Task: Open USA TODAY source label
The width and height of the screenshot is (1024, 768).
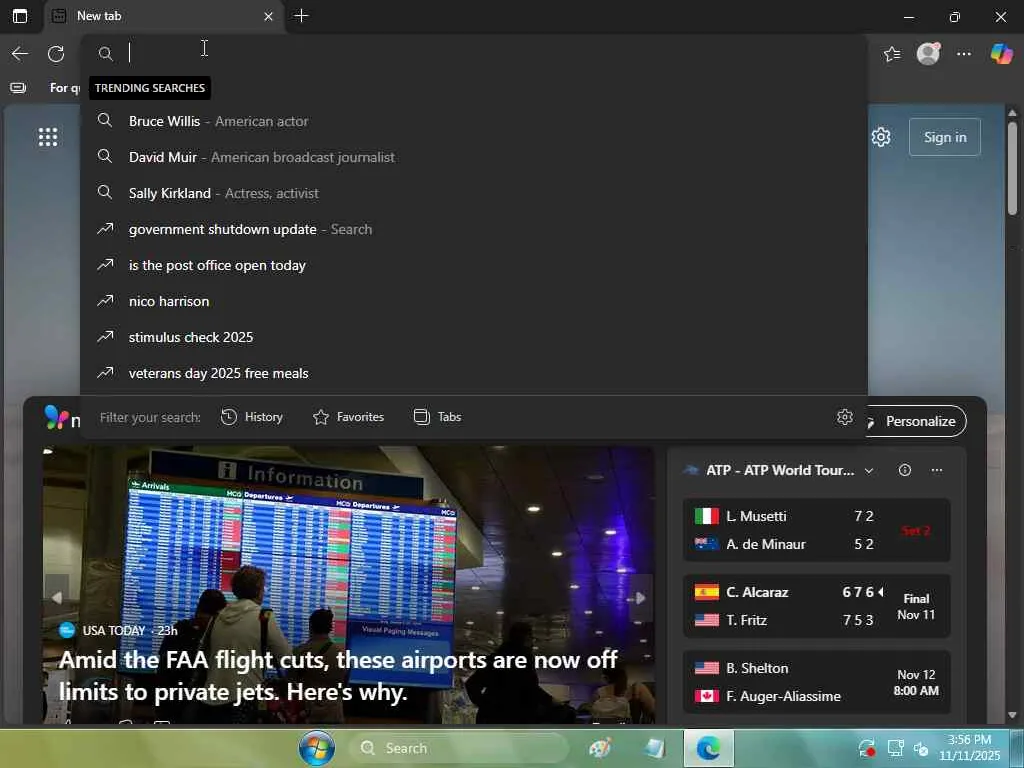Action: point(114,630)
